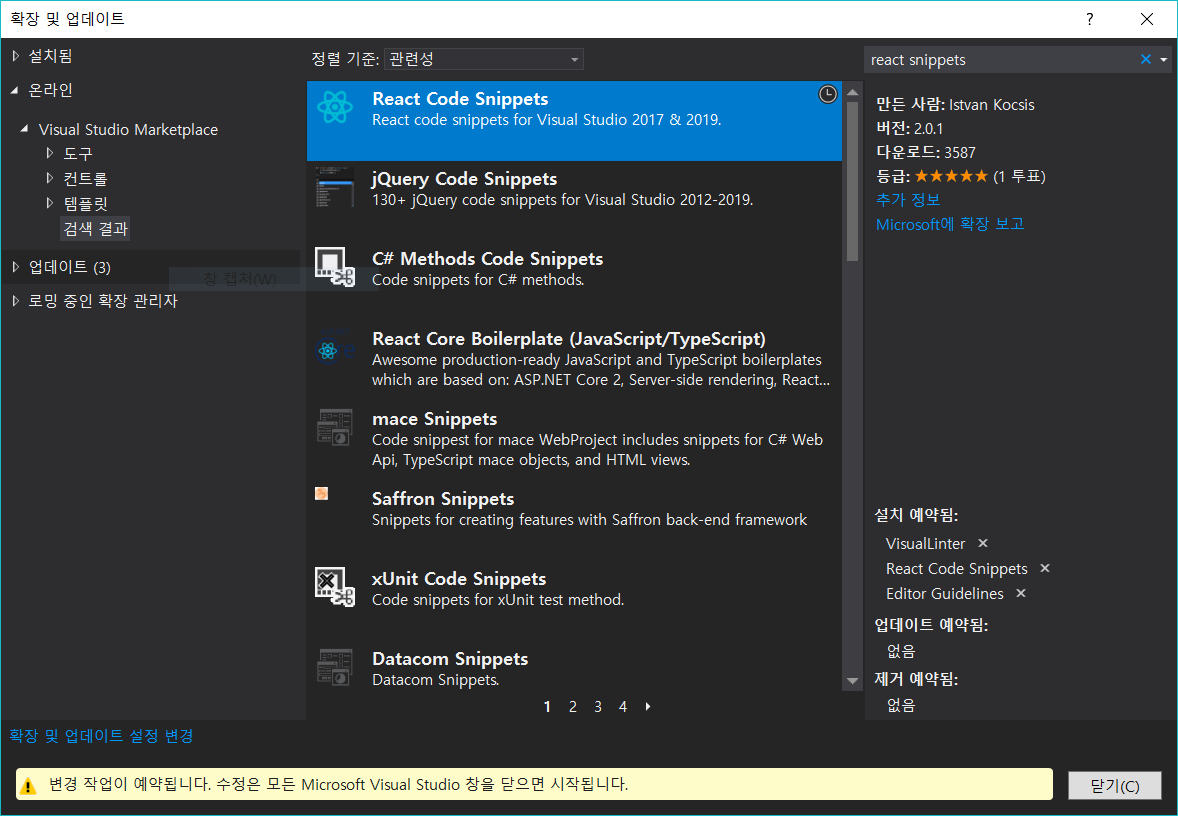Collapse the Visual Studio Marketplace node
The height and width of the screenshot is (816, 1178).
25,129
